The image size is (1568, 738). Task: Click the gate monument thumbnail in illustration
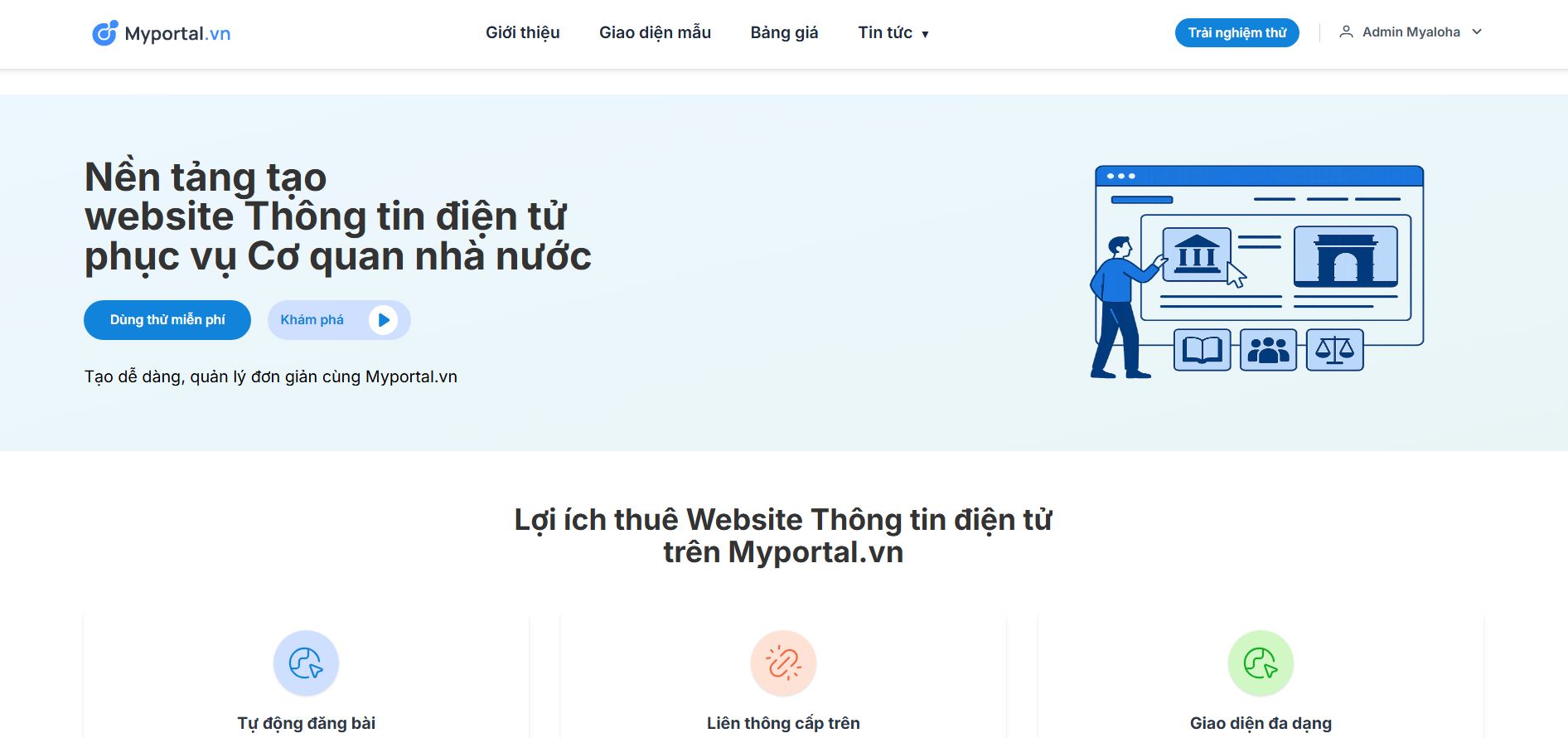point(1345,256)
